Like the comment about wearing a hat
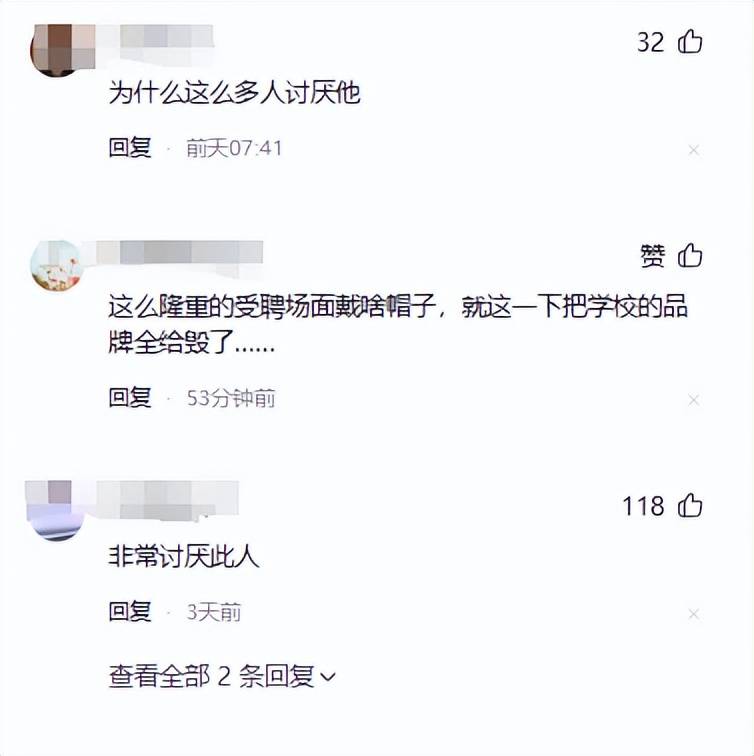 point(690,255)
